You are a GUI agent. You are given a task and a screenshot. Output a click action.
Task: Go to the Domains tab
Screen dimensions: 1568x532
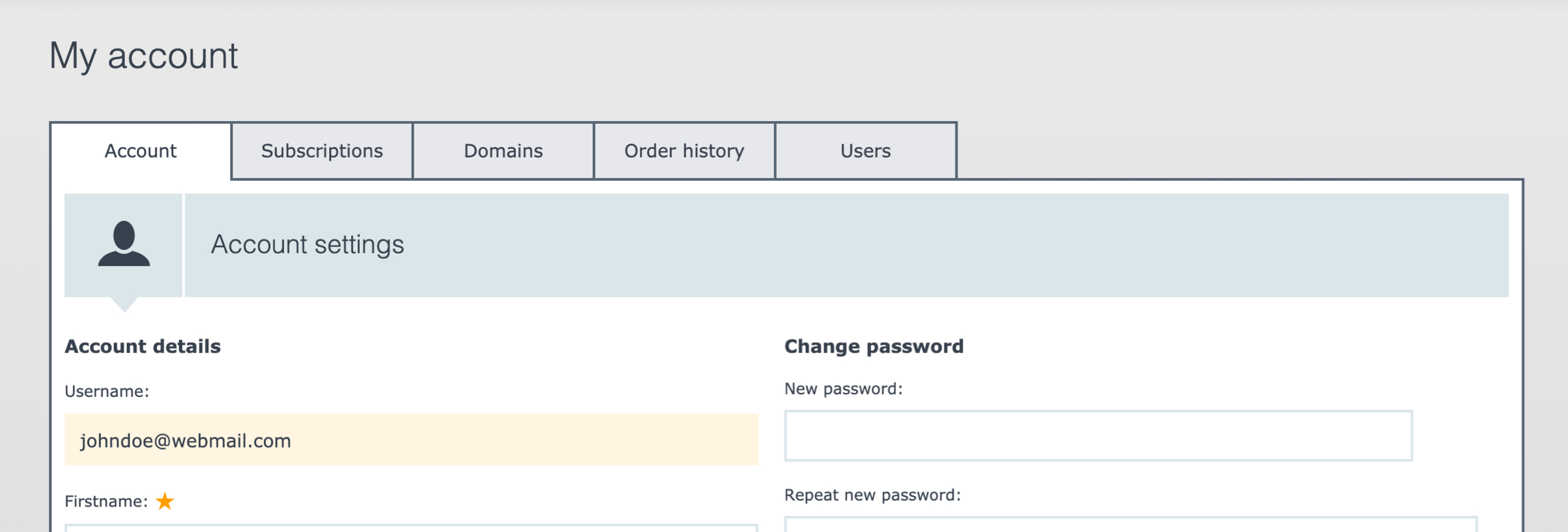point(503,151)
